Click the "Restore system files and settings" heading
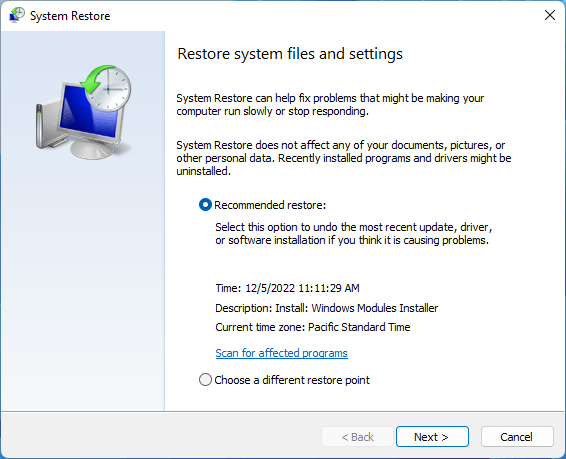 [290, 54]
